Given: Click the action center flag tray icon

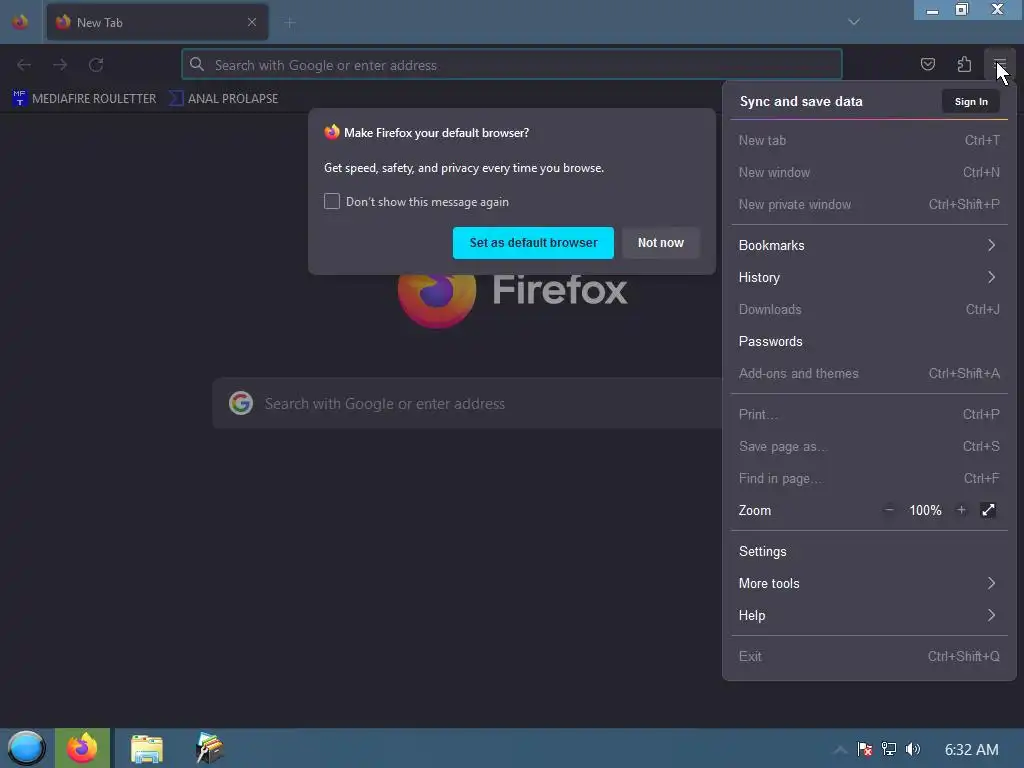Looking at the screenshot, I should pyautogui.click(x=864, y=749).
